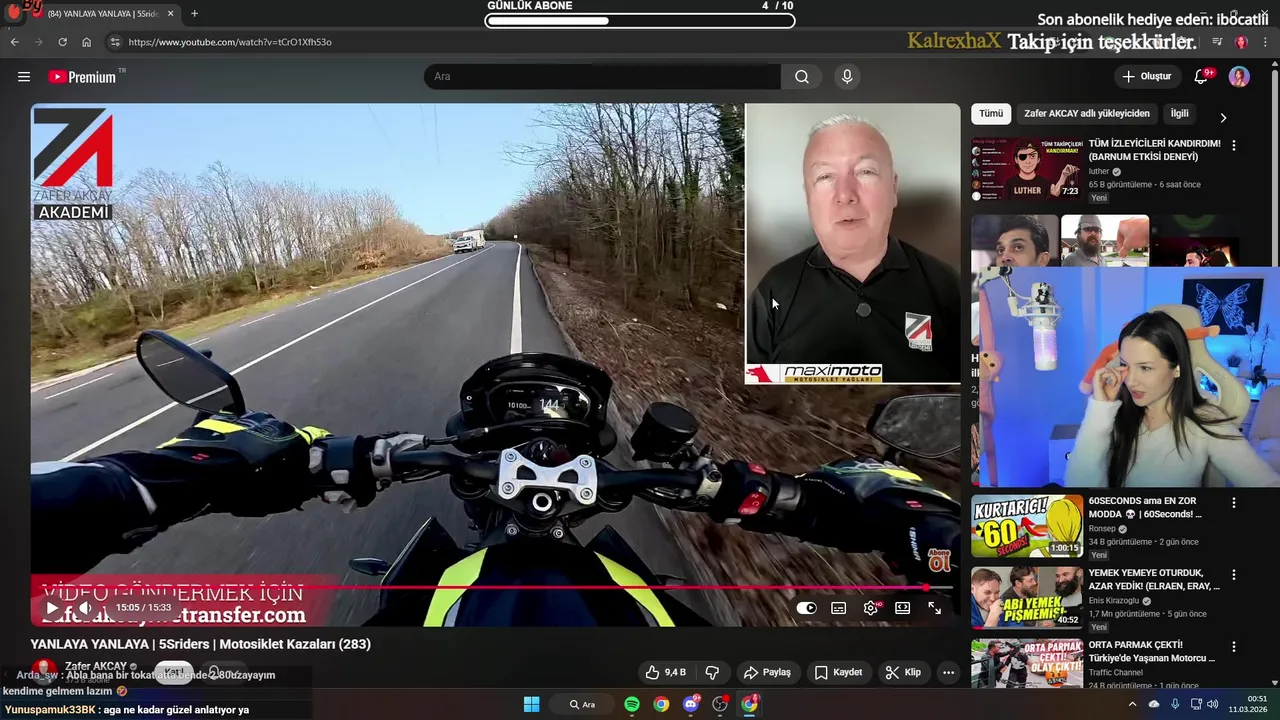Screen dimensions: 1280x720
Task: Open video player settings gear
Action: click(871, 608)
